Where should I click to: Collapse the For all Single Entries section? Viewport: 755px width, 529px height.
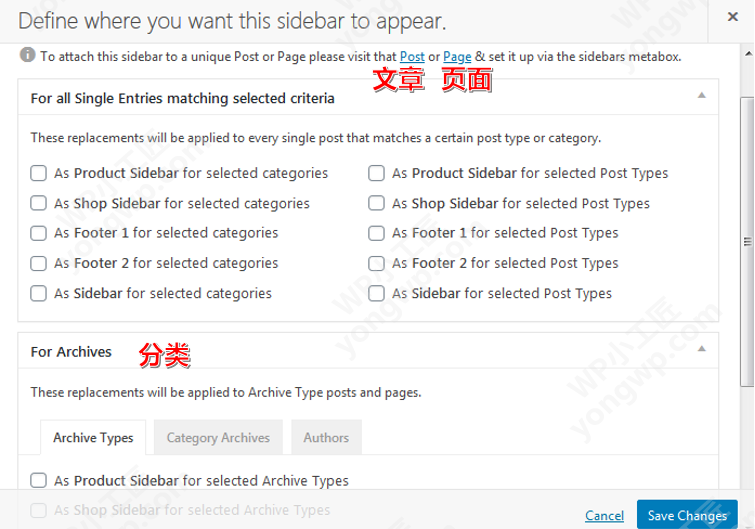click(701, 96)
